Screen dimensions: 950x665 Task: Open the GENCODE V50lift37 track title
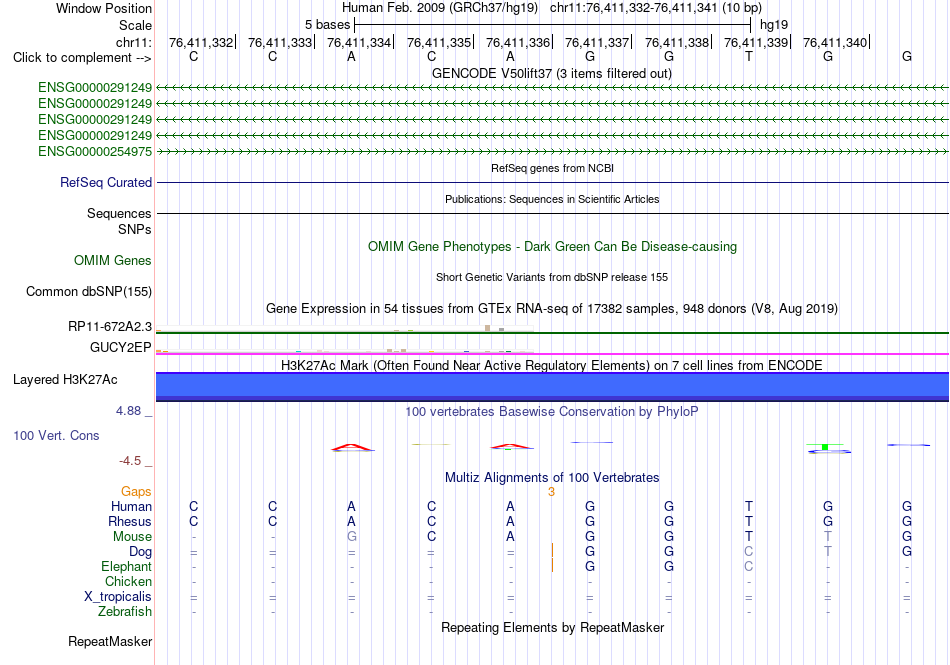click(x=551, y=73)
